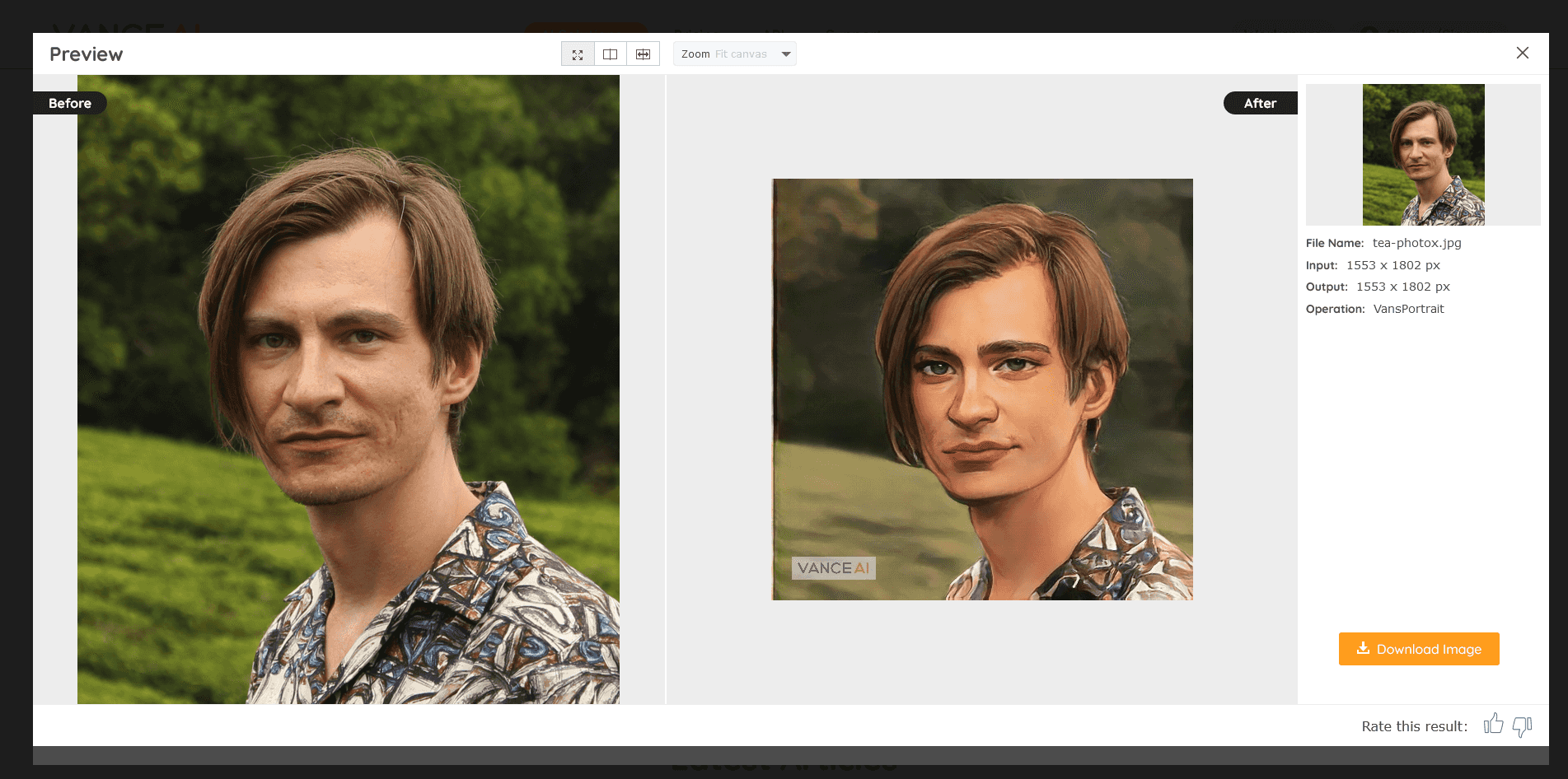Switch to side-by-side compare view icon

pos(611,54)
